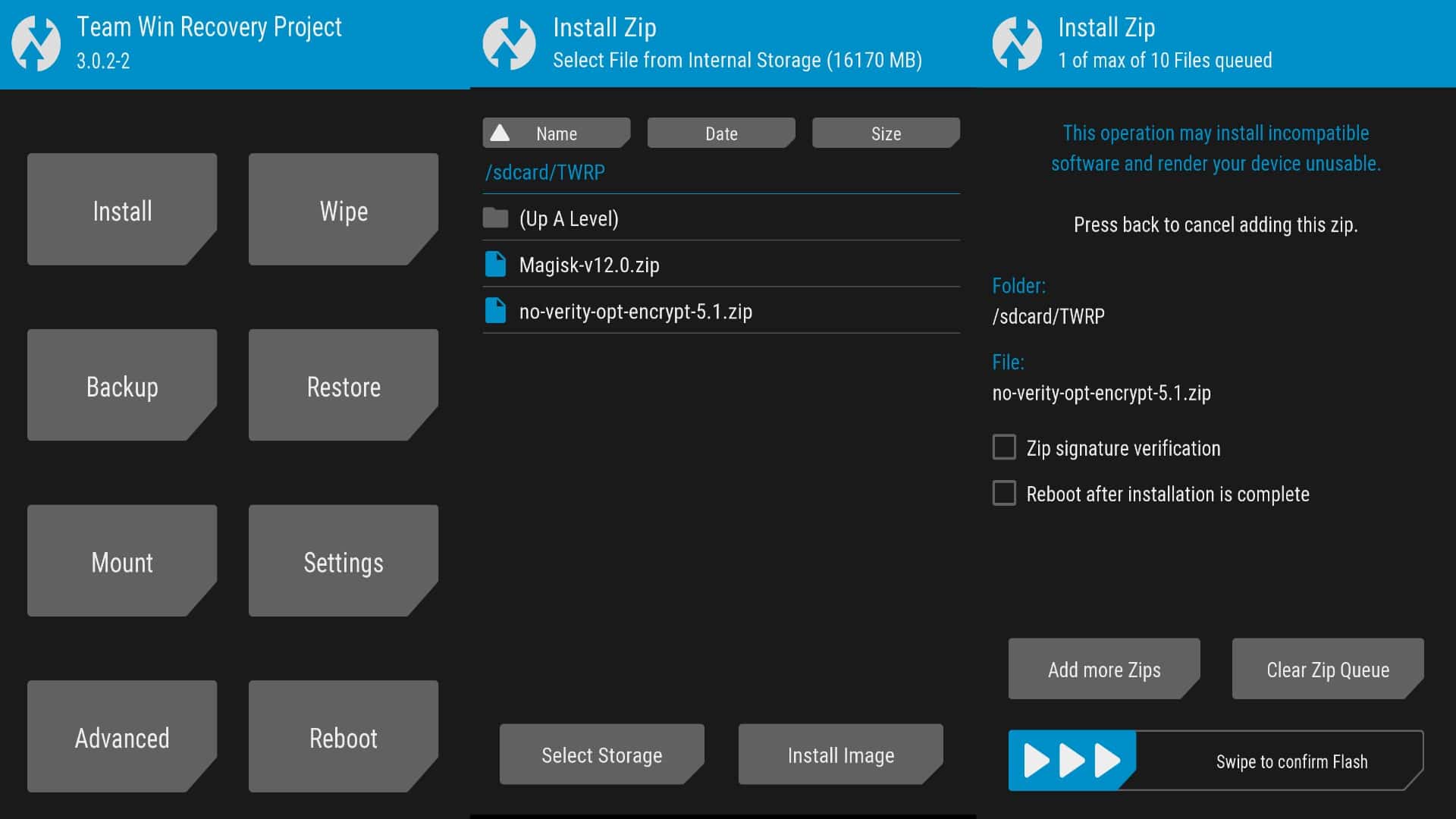Open the Settings menu item
The height and width of the screenshot is (819, 1456).
pos(343,561)
